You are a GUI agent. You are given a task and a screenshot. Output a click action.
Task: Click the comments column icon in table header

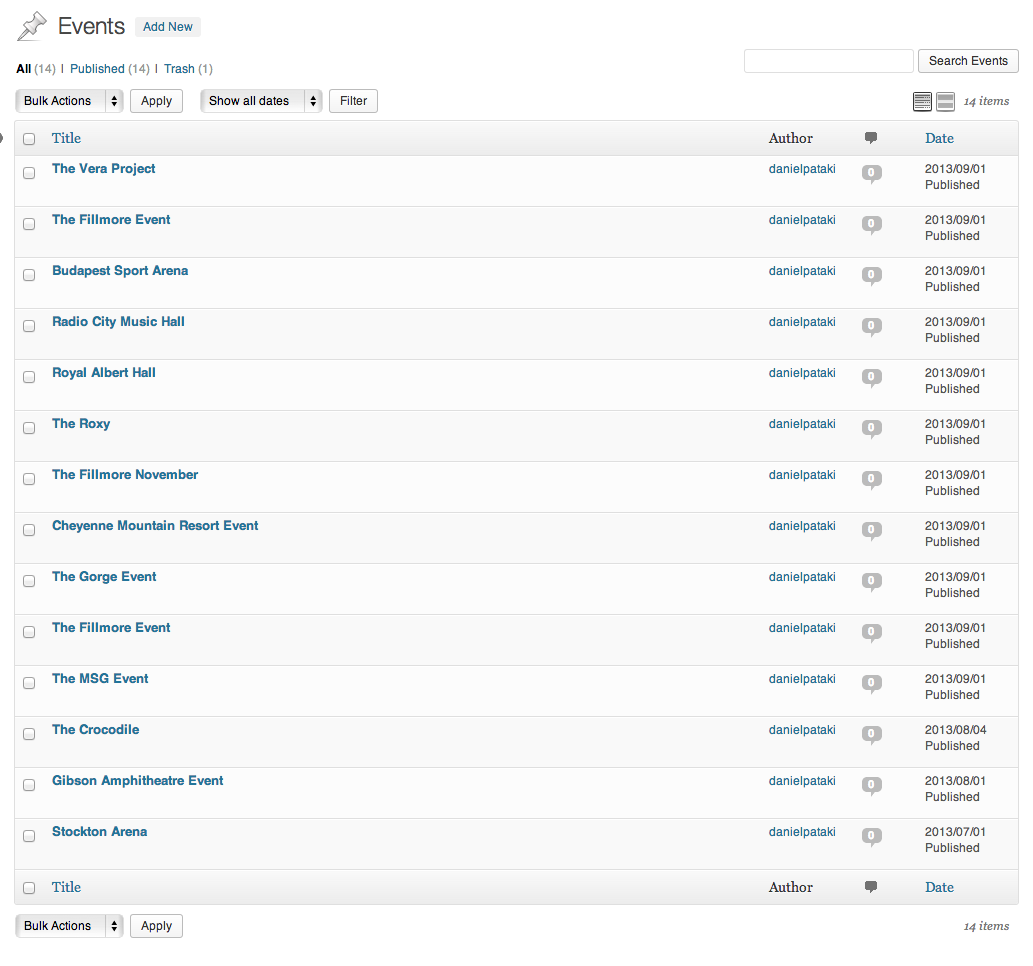pos(871,138)
